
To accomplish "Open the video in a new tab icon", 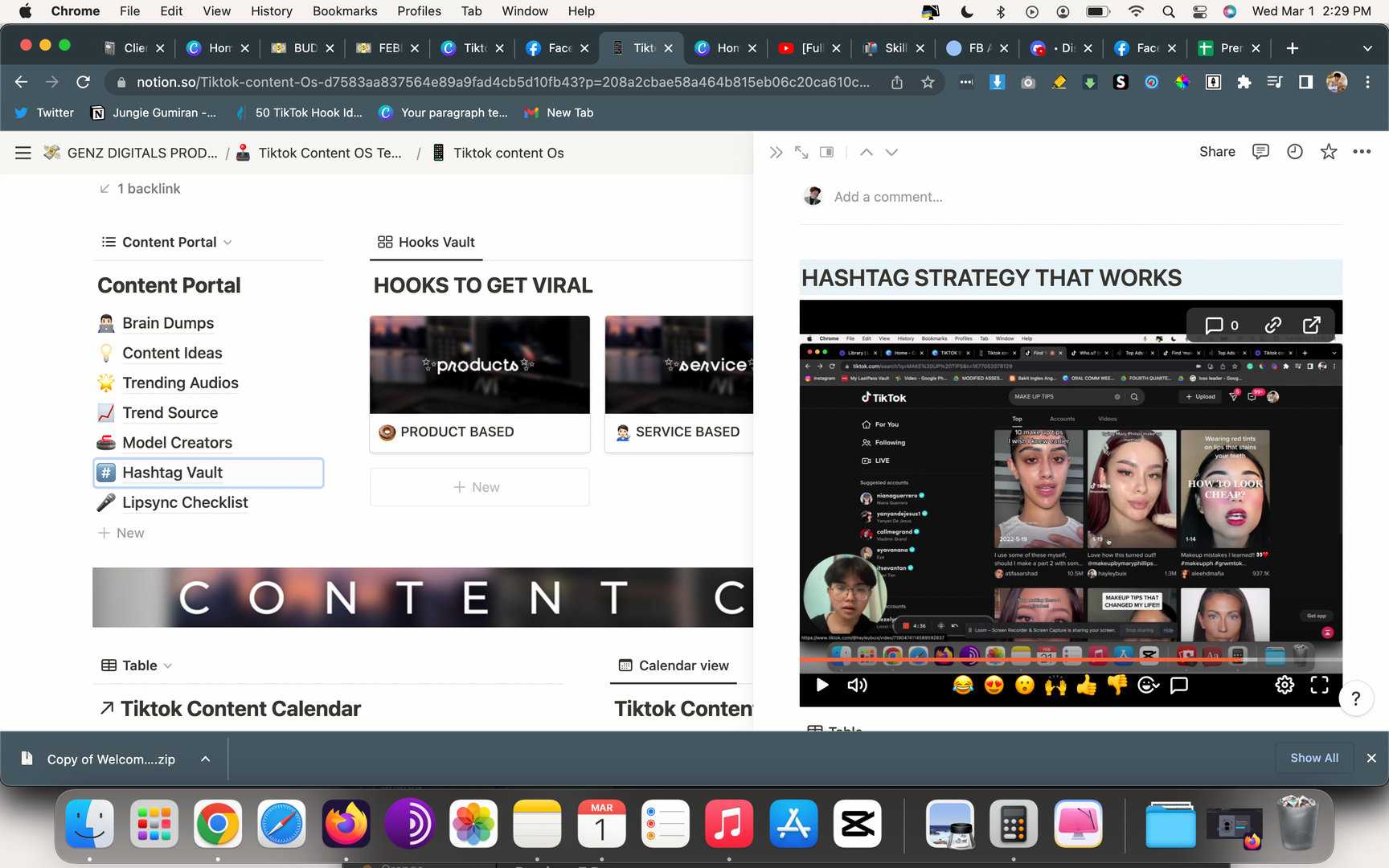I will point(1311,325).
